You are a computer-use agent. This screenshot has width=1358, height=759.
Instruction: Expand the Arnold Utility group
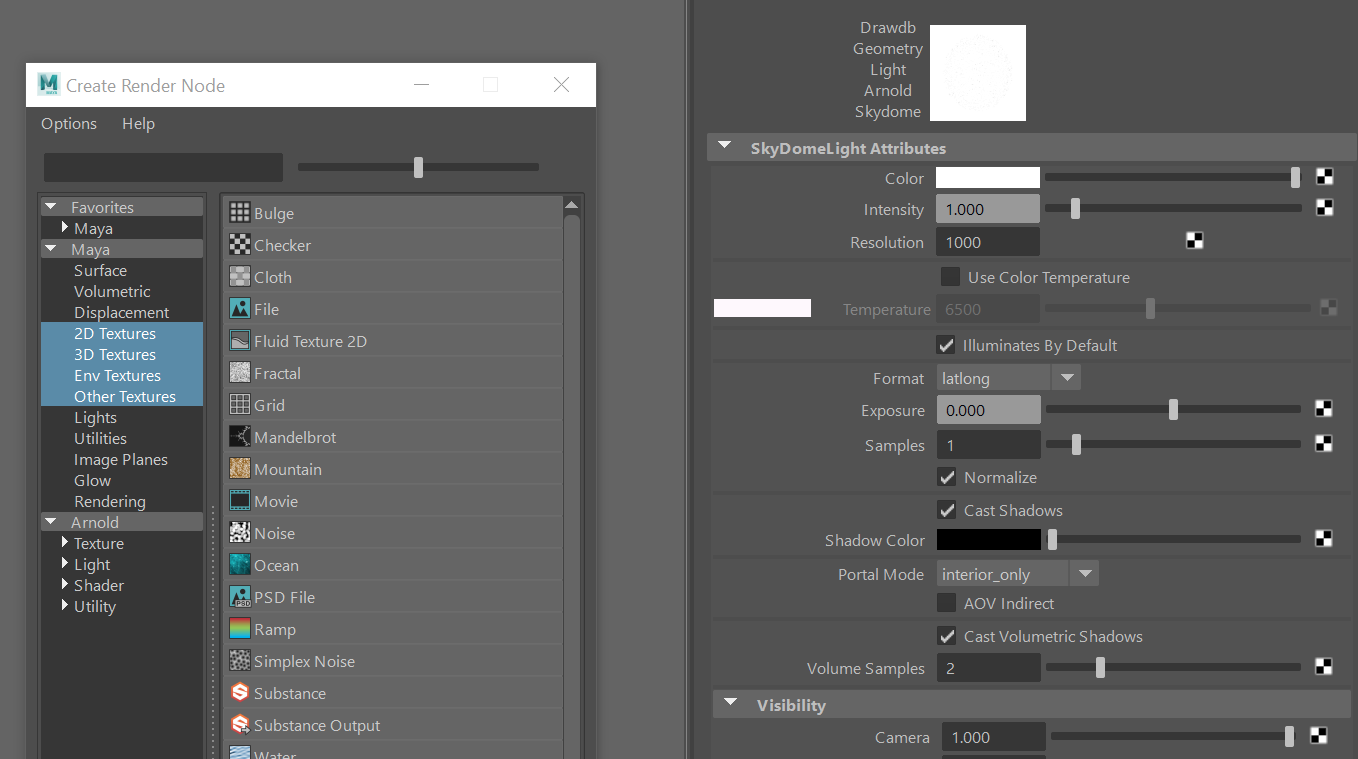point(65,606)
